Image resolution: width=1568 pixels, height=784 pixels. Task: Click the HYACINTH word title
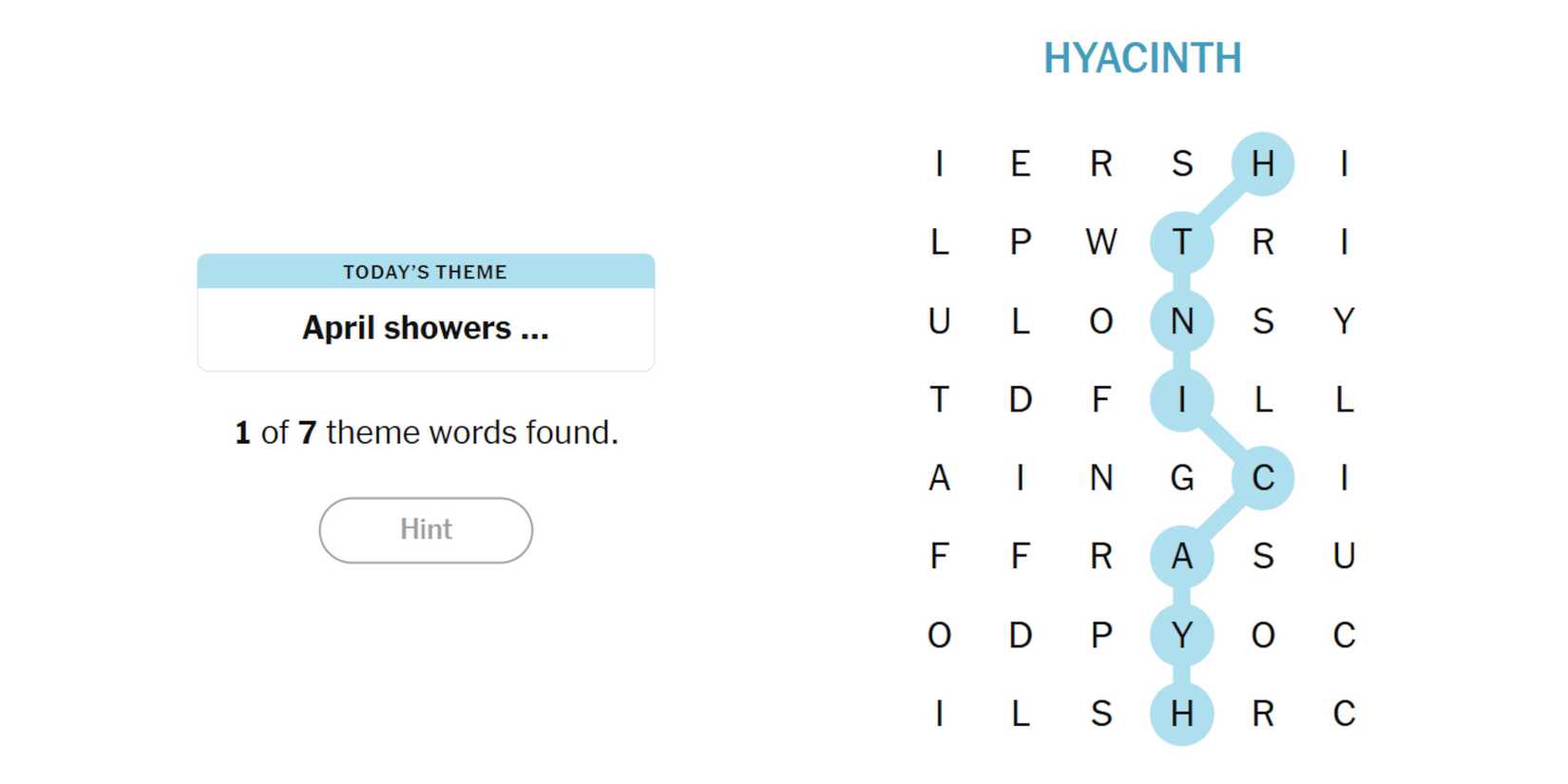[1142, 59]
